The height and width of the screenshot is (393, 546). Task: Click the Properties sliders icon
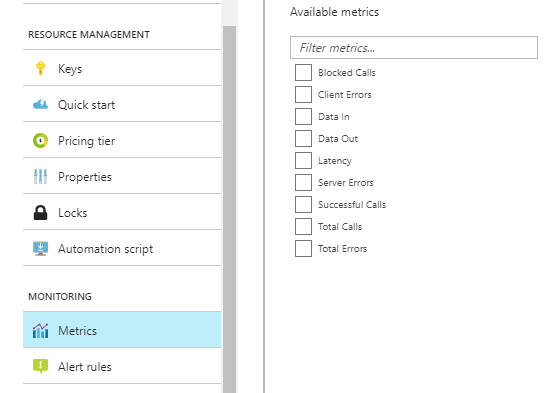40,176
